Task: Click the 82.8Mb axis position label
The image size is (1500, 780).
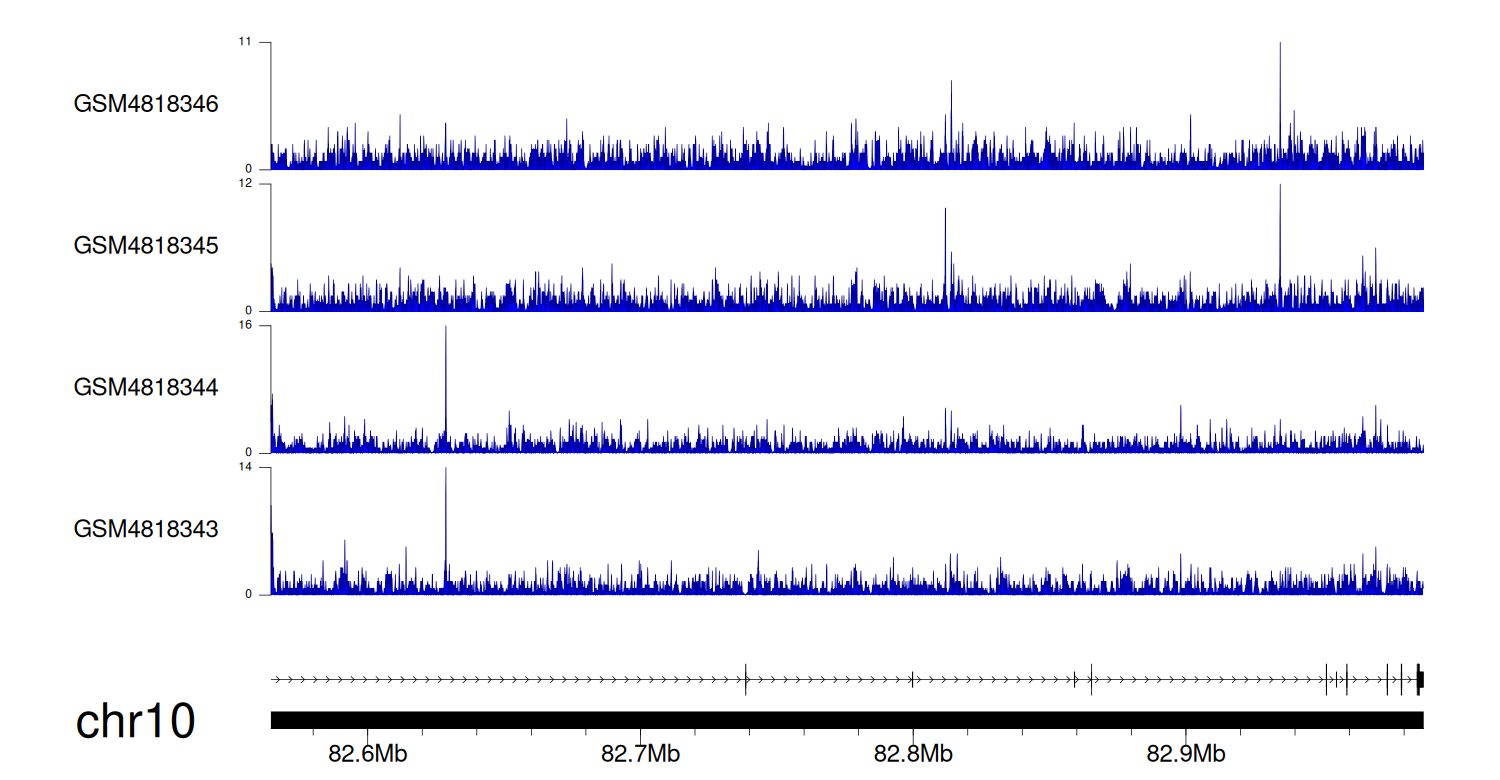Action: (913, 753)
